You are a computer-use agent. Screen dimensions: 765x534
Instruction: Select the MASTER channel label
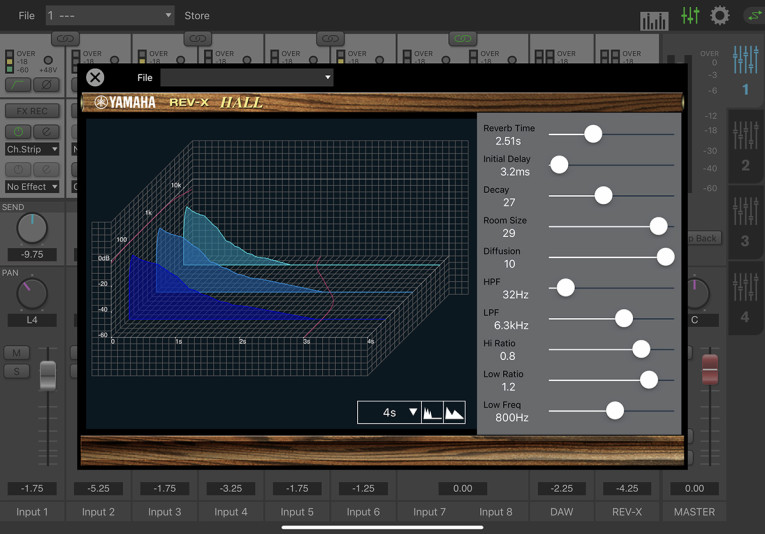click(x=694, y=512)
